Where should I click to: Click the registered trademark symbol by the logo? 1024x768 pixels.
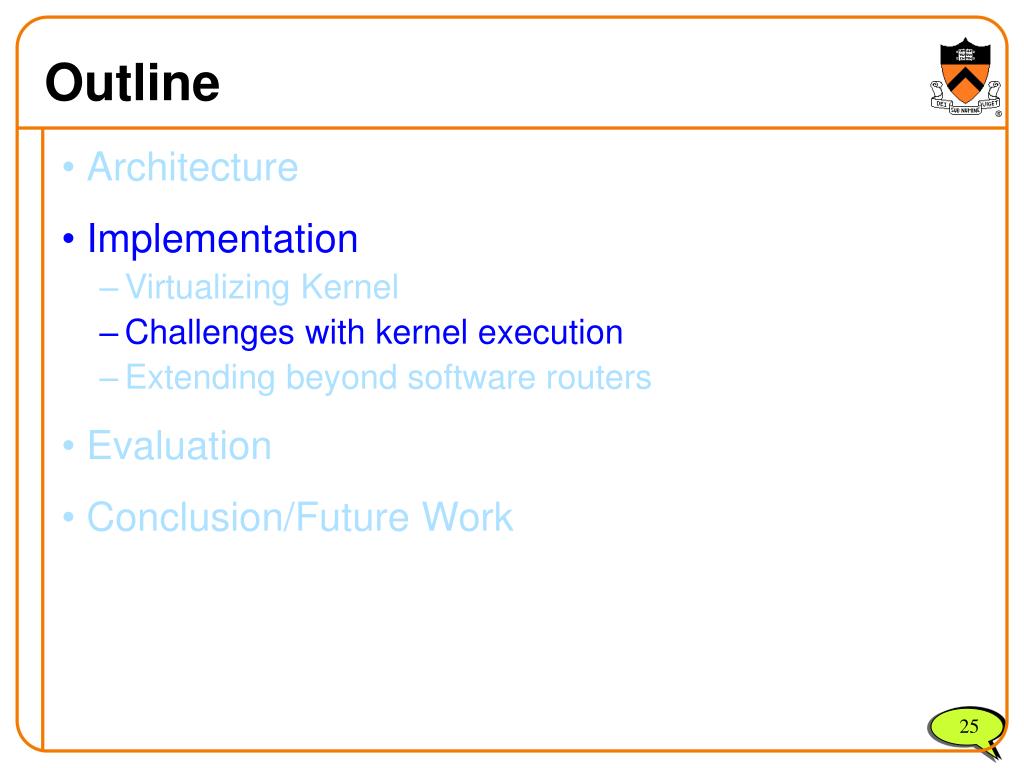click(x=999, y=114)
